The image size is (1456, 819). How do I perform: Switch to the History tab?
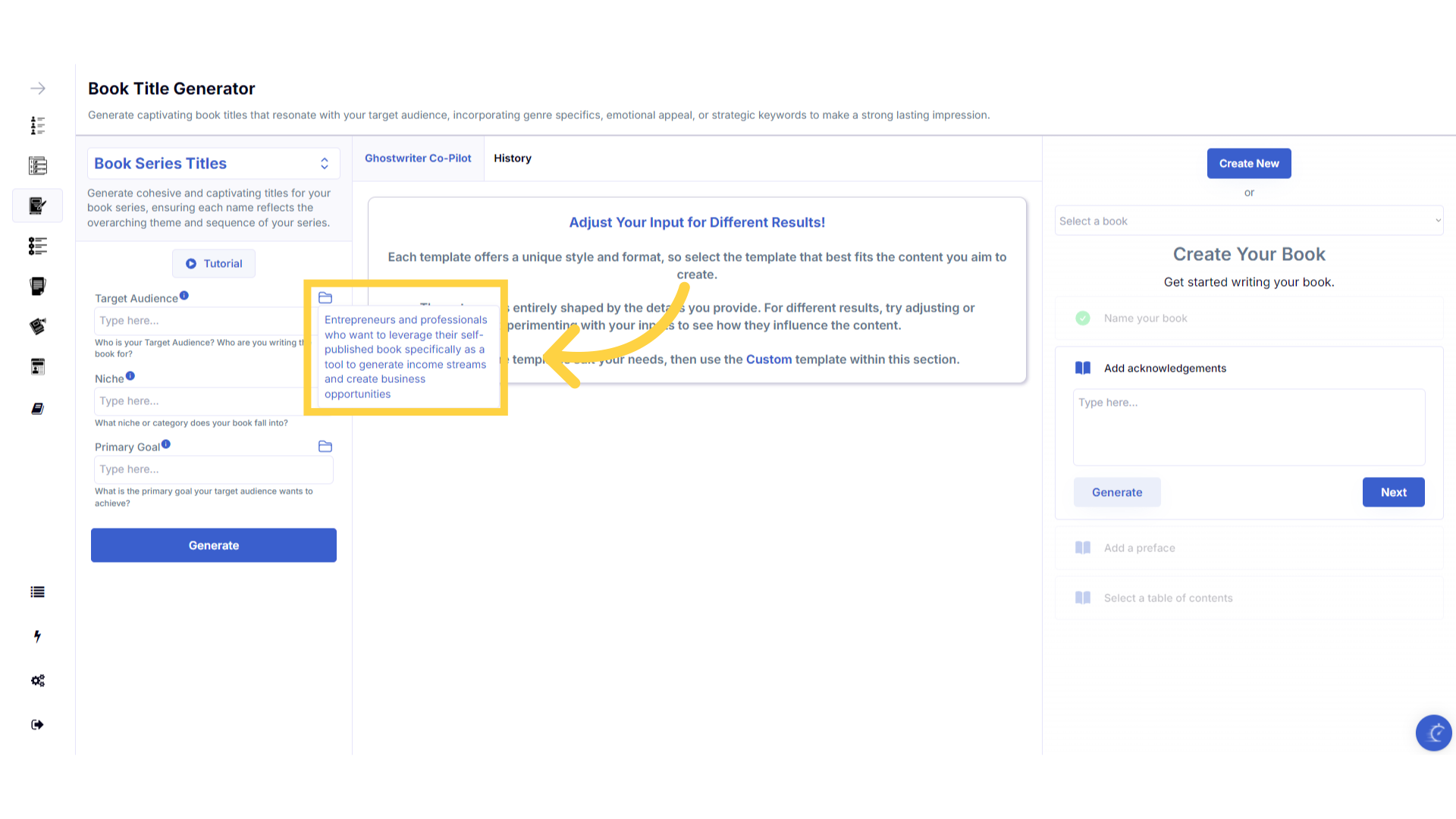(513, 158)
